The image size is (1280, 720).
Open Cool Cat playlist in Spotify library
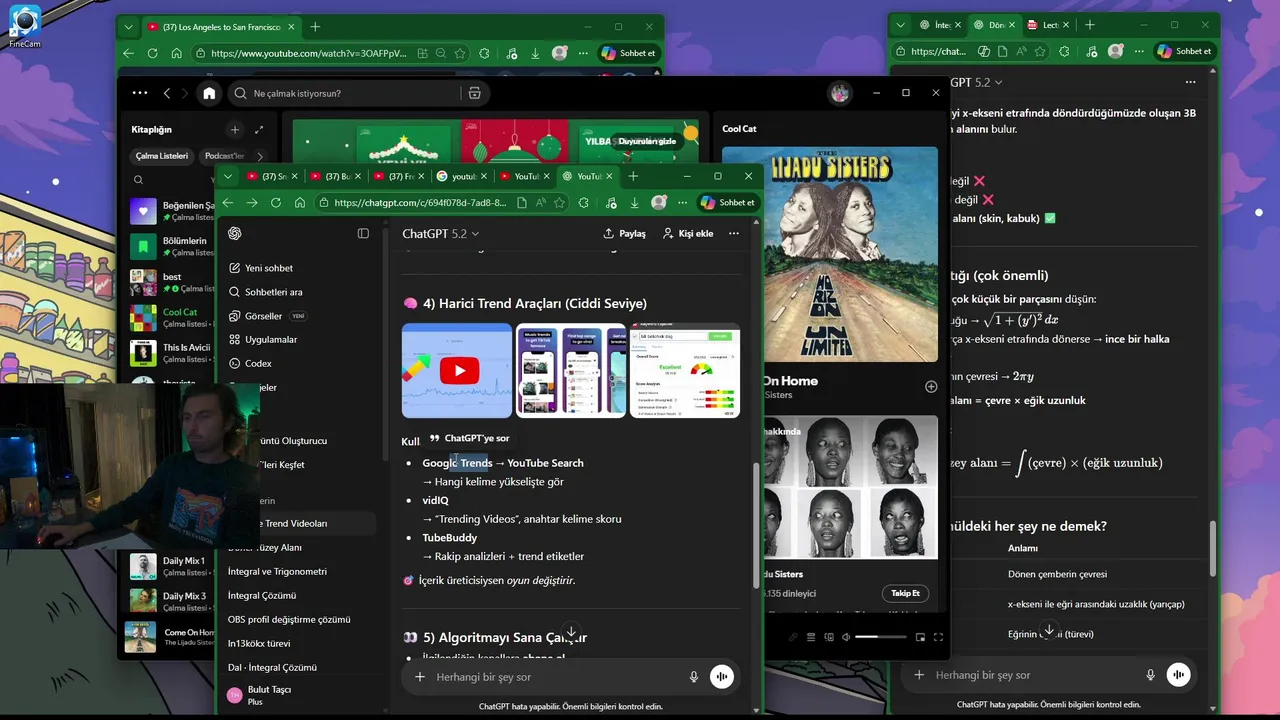pyautogui.click(x=172, y=318)
